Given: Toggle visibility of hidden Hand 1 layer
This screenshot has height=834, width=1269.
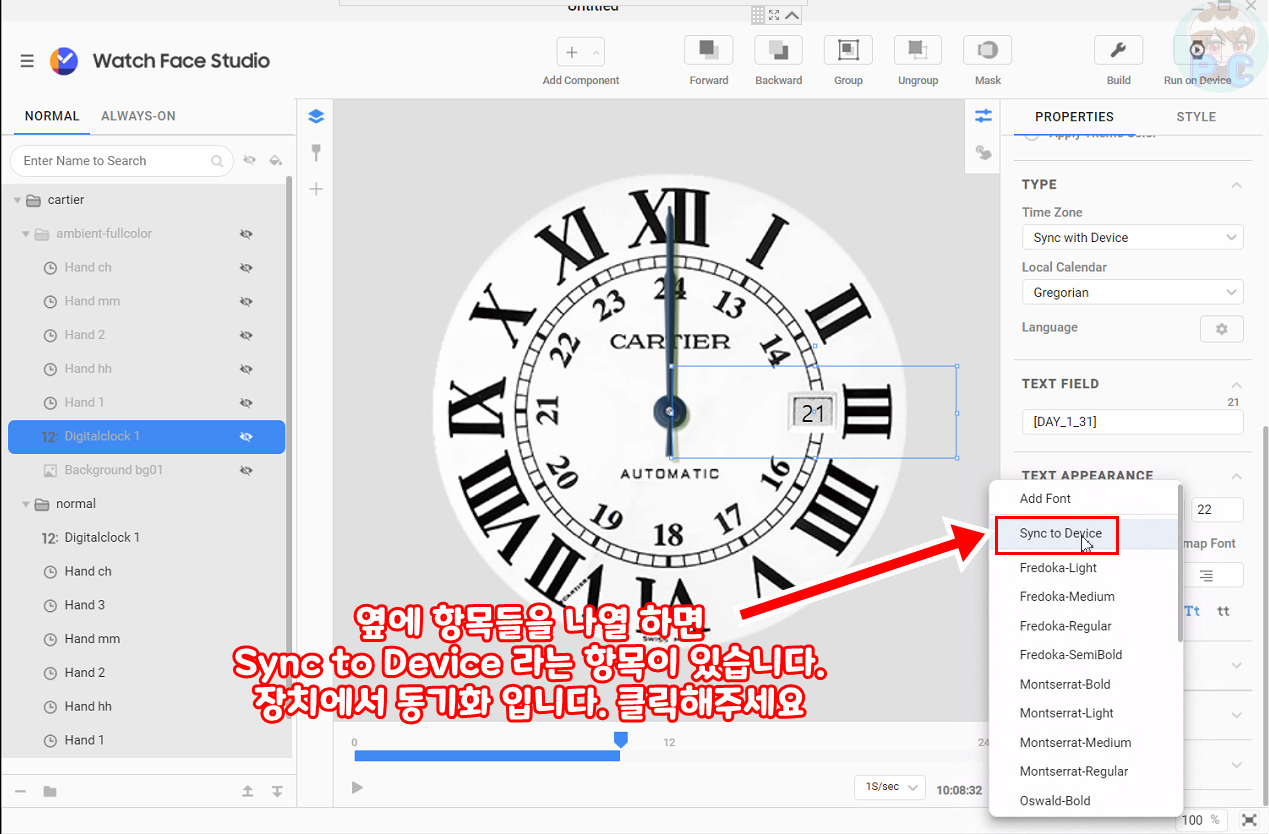Looking at the screenshot, I should 246,403.
